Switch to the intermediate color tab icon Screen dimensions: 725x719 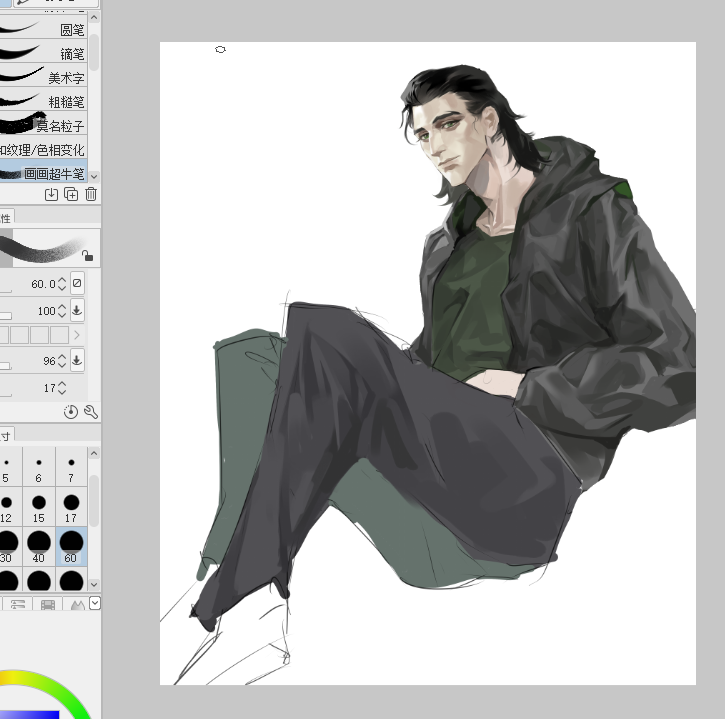(x=77, y=604)
